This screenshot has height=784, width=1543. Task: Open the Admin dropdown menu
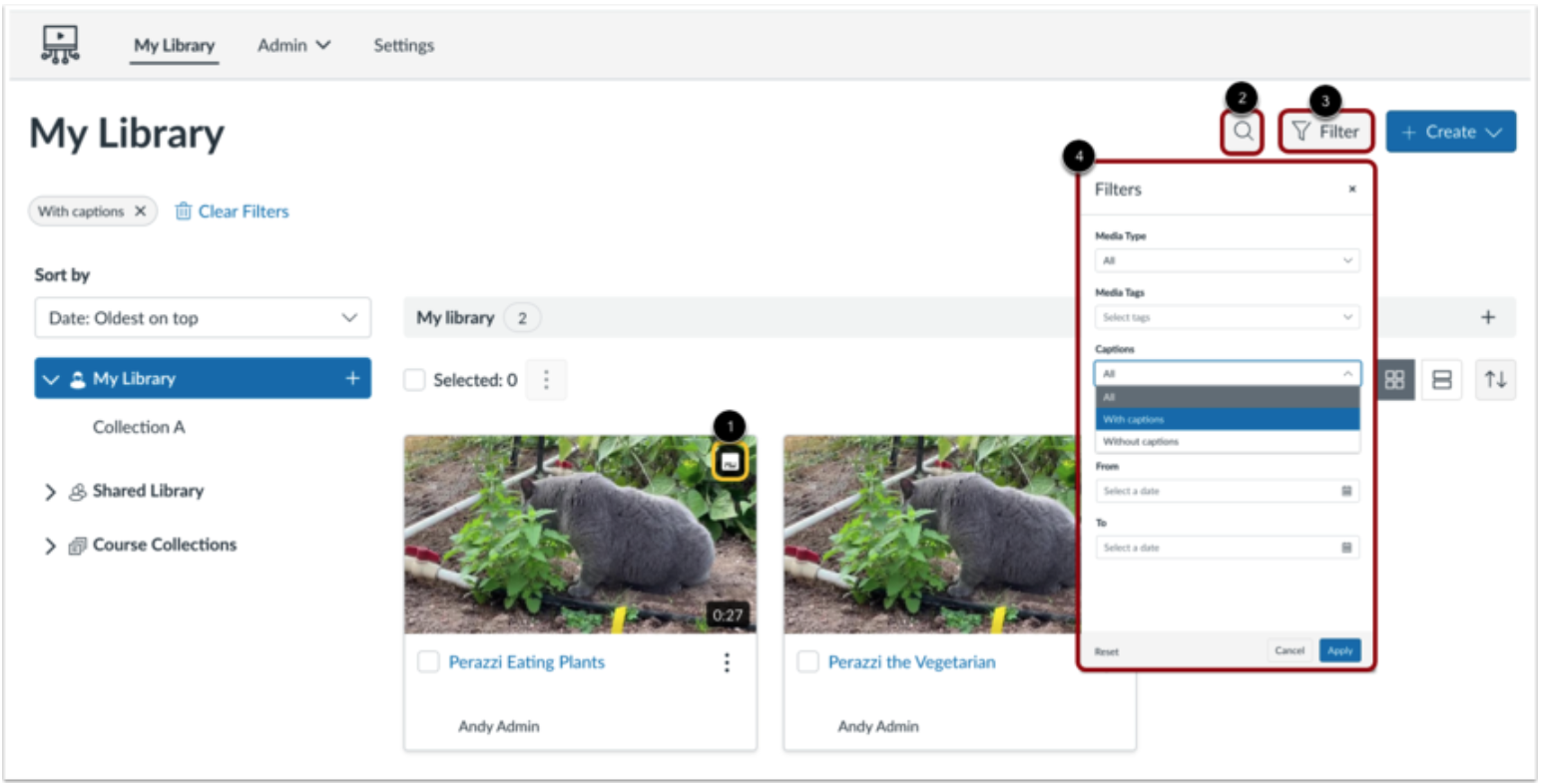[x=294, y=45]
